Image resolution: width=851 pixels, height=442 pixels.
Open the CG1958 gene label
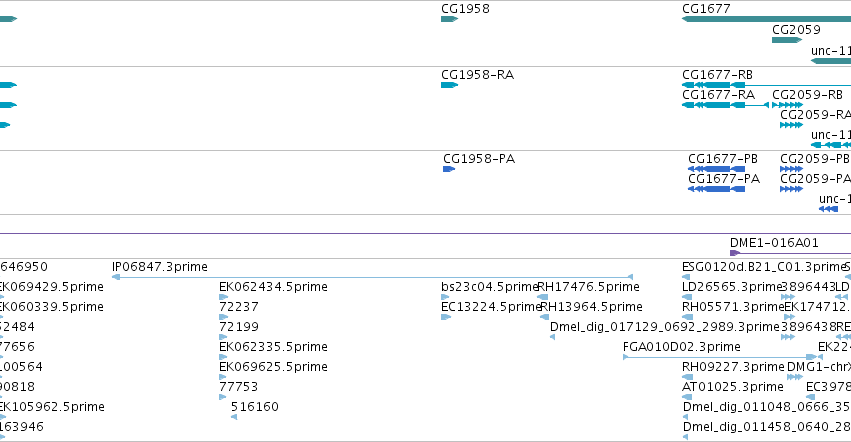[x=465, y=9]
